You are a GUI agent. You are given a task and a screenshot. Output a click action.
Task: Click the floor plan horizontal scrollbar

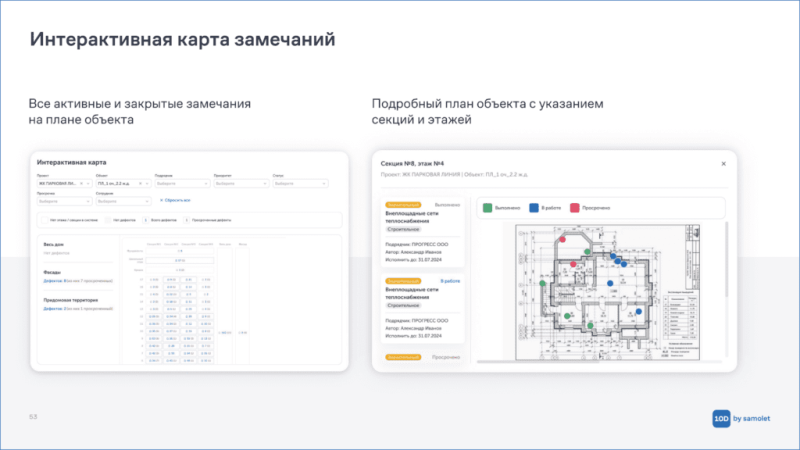coord(538,362)
